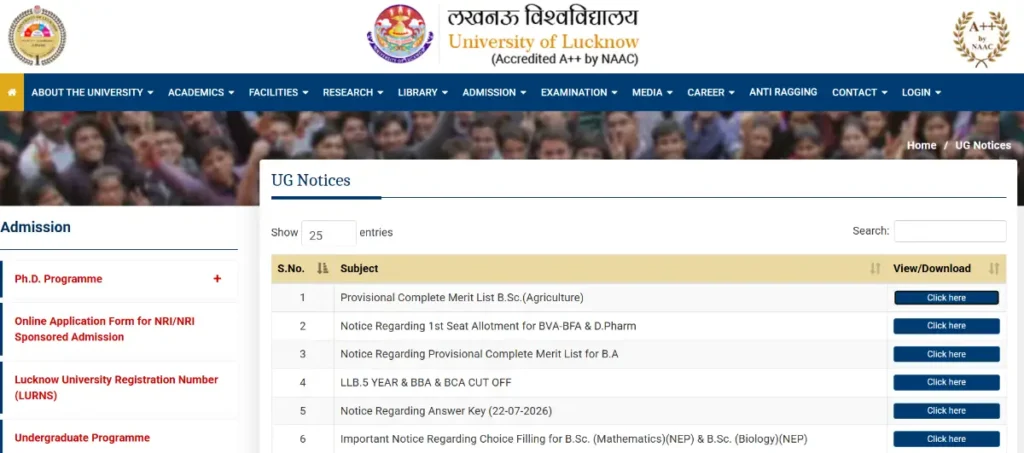Sort by View/Download column icon
Screen dimensions: 1024x453
pyautogui.click(x=994, y=268)
